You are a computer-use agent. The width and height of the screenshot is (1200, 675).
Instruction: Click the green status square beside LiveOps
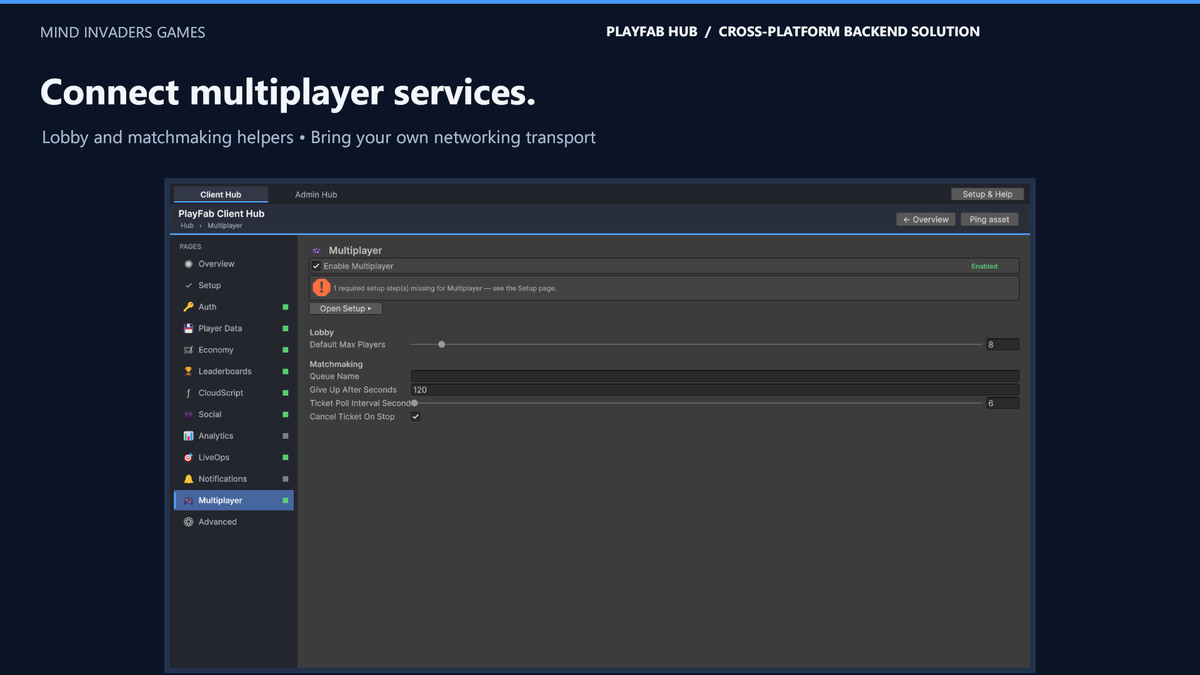(x=285, y=457)
